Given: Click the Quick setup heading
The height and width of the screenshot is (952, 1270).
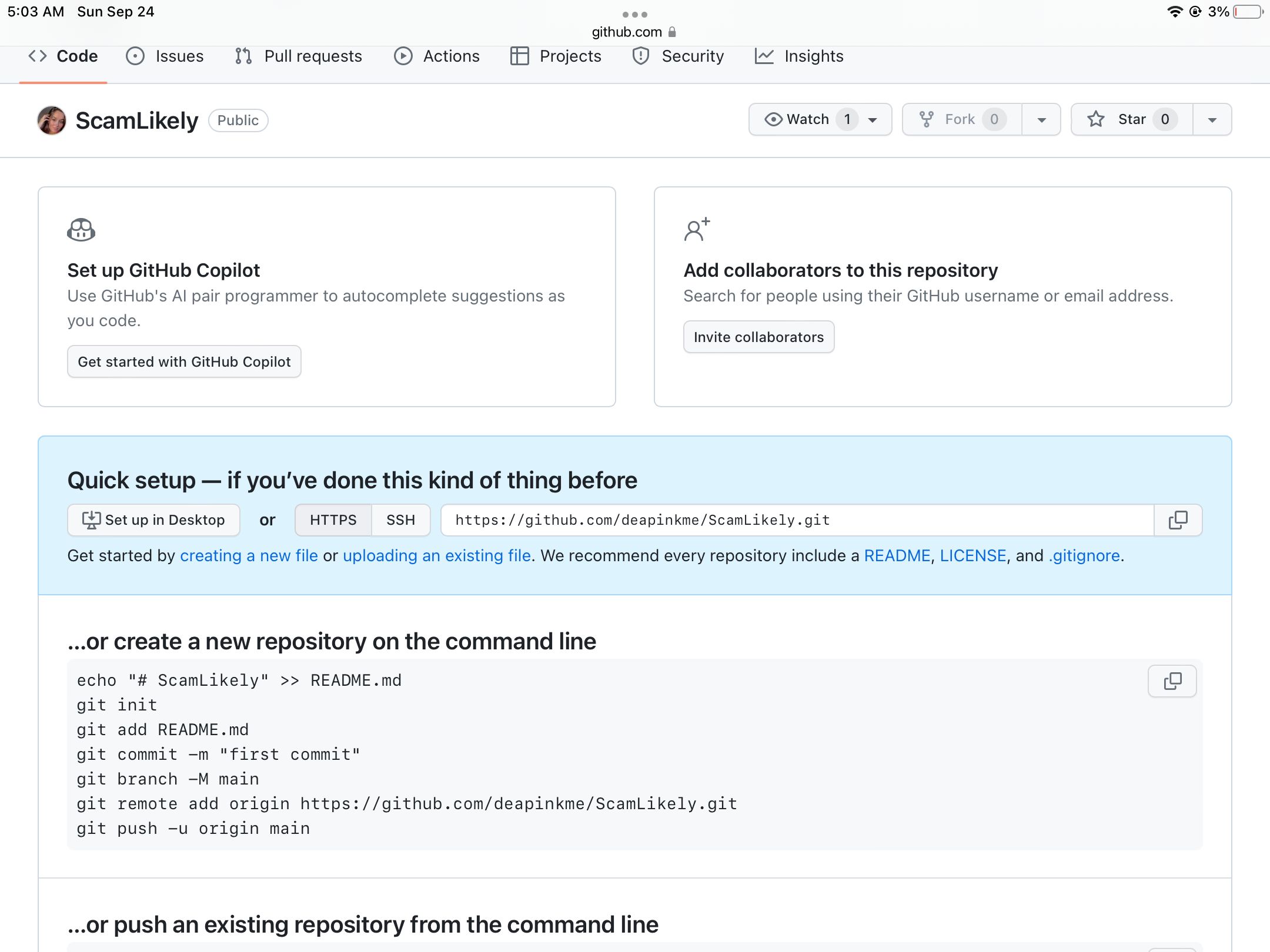Looking at the screenshot, I should tap(352, 480).
